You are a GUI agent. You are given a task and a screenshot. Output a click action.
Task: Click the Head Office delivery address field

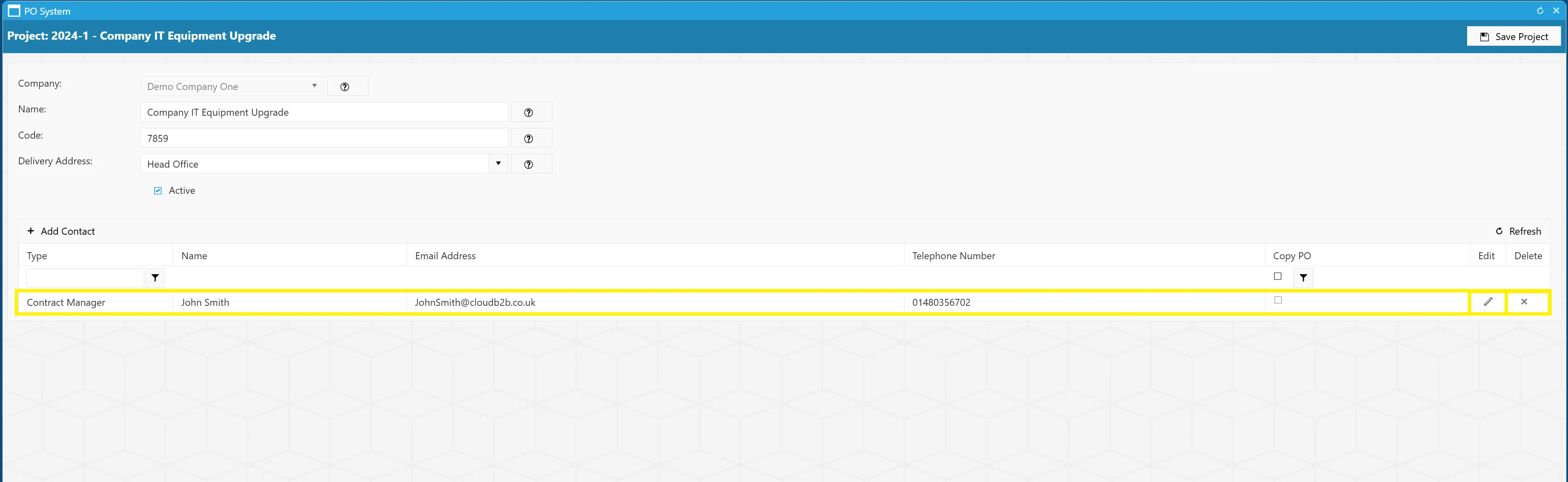(x=315, y=164)
